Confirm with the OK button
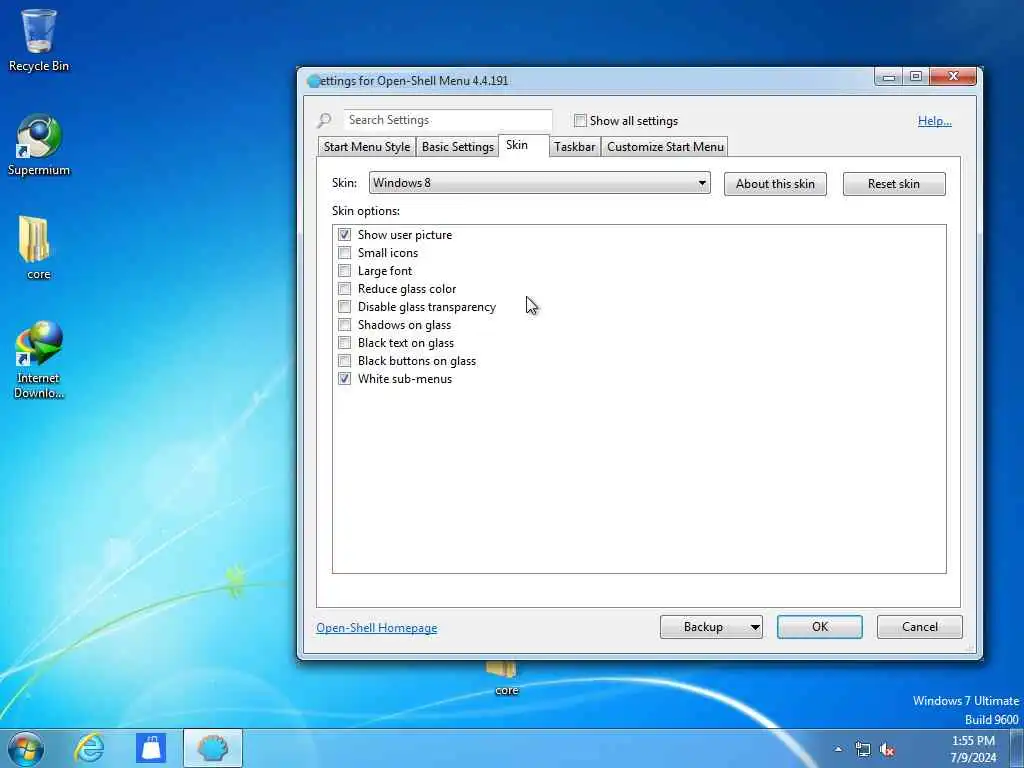This screenshot has width=1024, height=768. [820, 627]
